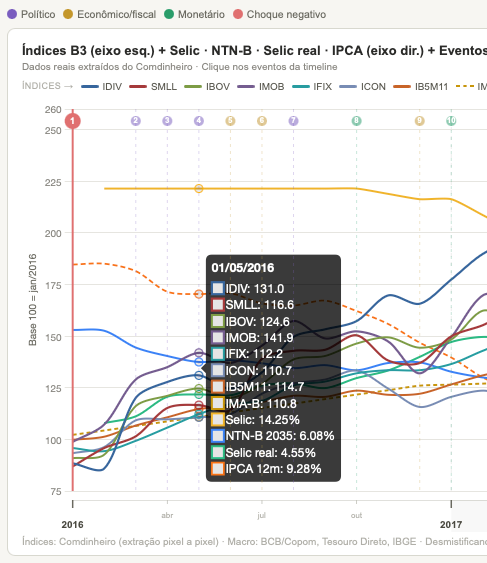The width and height of the screenshot is (487, 563).
Task: Open economic event marker 6
Action: (x=262, y=121)
